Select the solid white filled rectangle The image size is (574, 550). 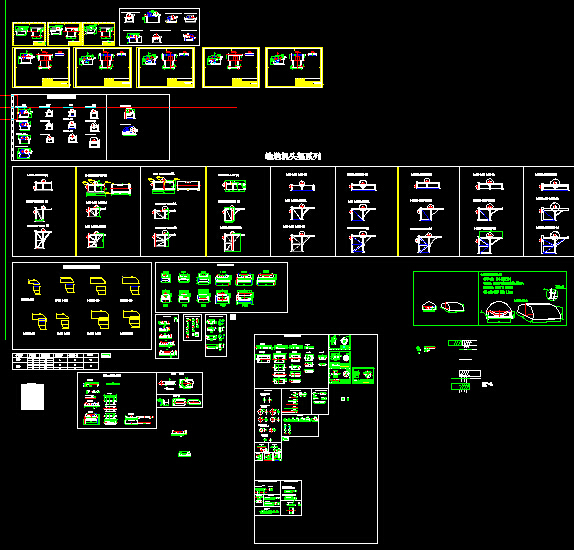pos(33,397)
